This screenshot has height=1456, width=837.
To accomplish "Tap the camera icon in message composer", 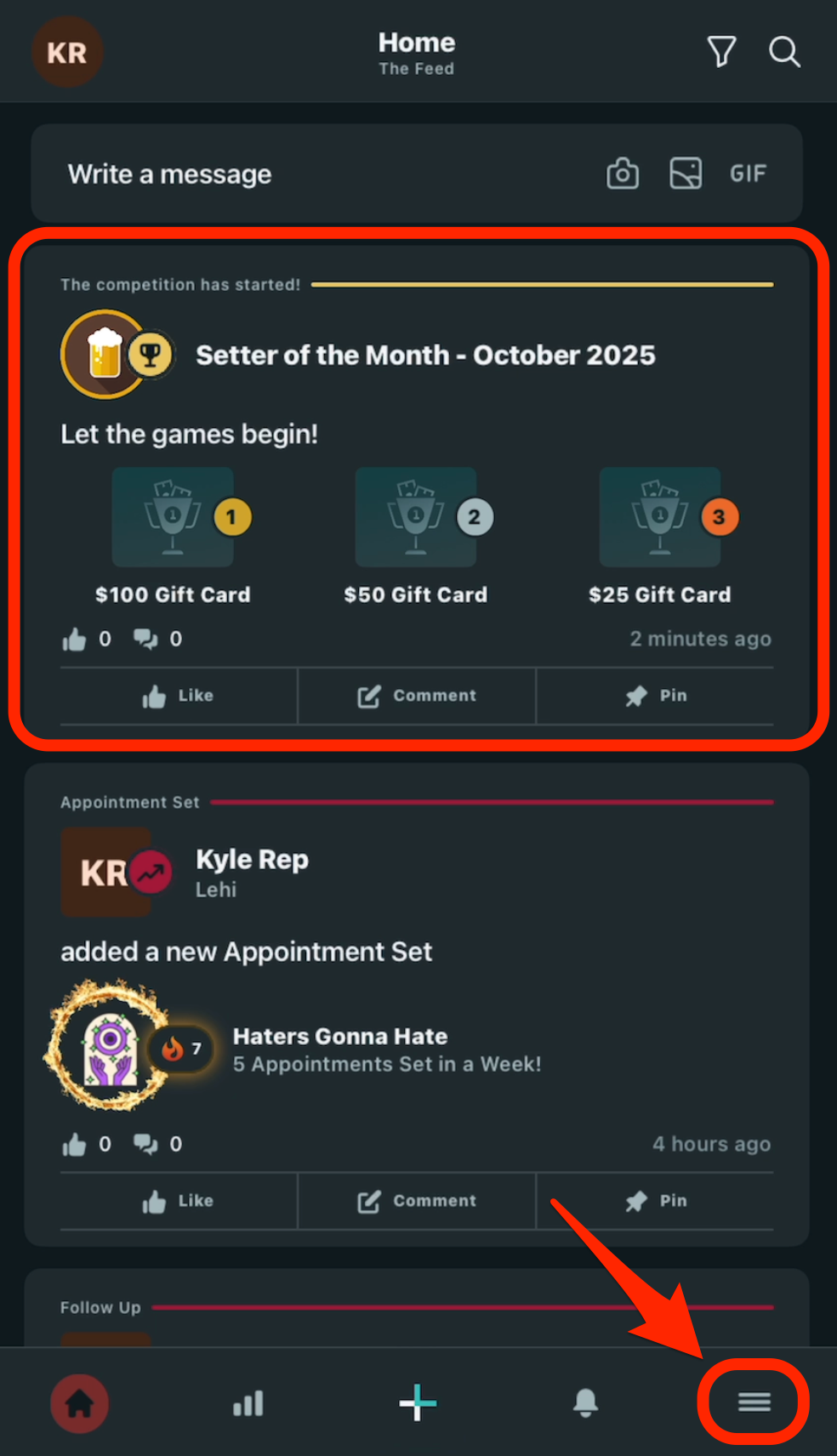I will [x=623, y=173].
